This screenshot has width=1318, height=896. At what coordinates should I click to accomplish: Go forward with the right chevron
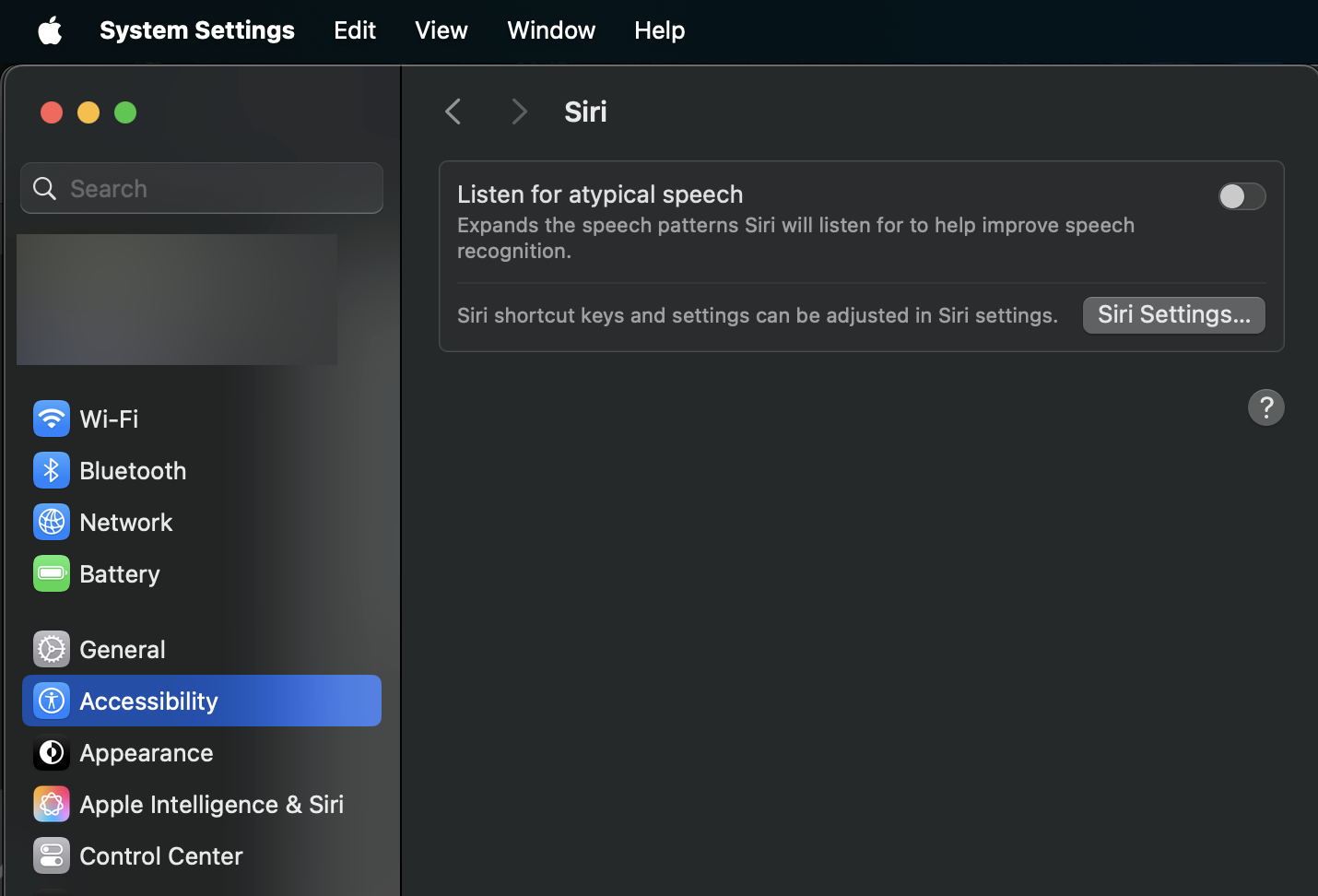pos(519,112)
